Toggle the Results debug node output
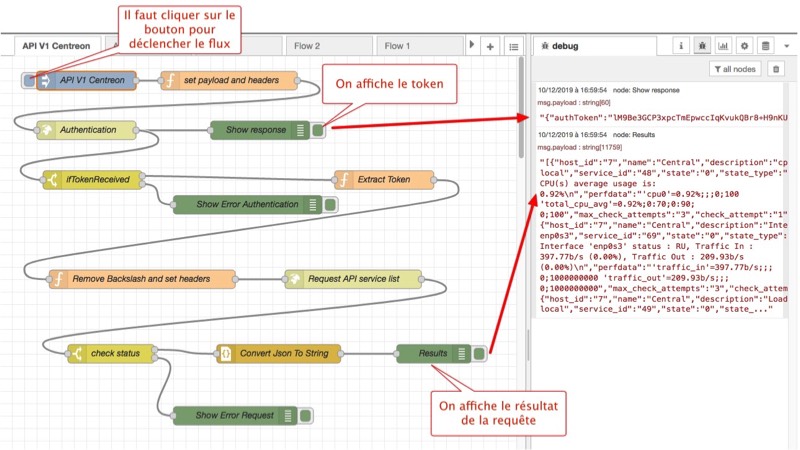This screenshot has width=800, height=450. tap(480, 353)
